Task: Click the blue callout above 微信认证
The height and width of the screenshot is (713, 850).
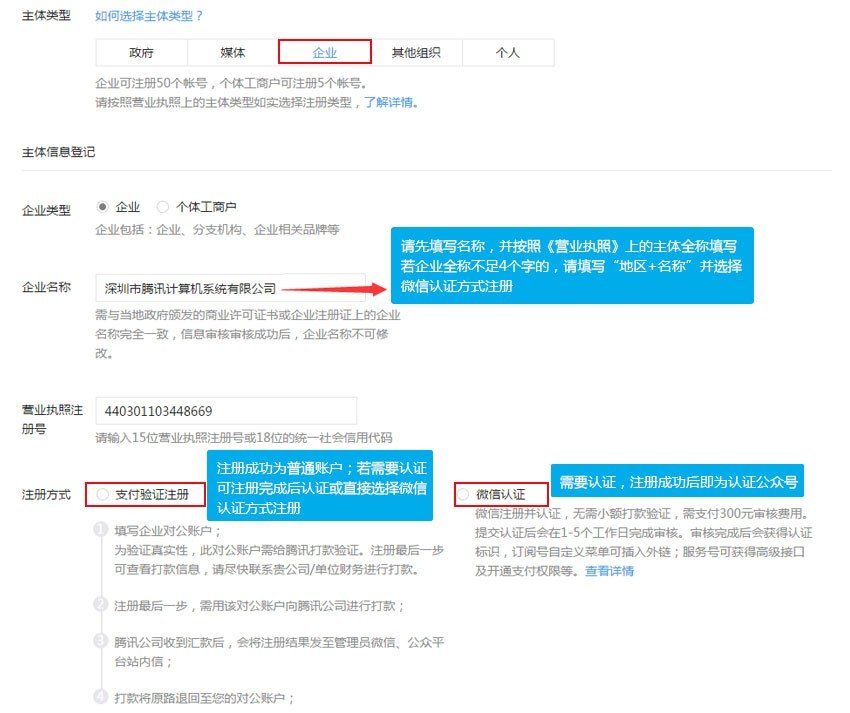Action: 676,481
